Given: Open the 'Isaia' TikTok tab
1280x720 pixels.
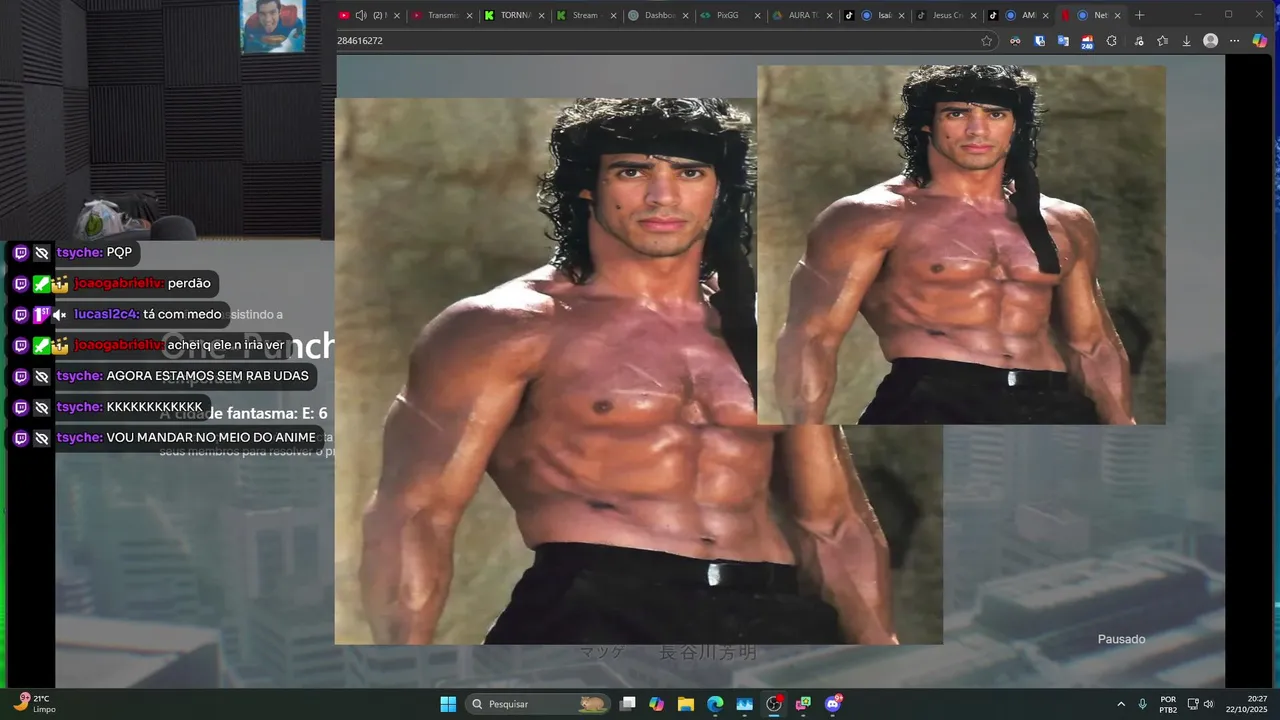Looking at the screenshot, I should [x=875, y=16].
